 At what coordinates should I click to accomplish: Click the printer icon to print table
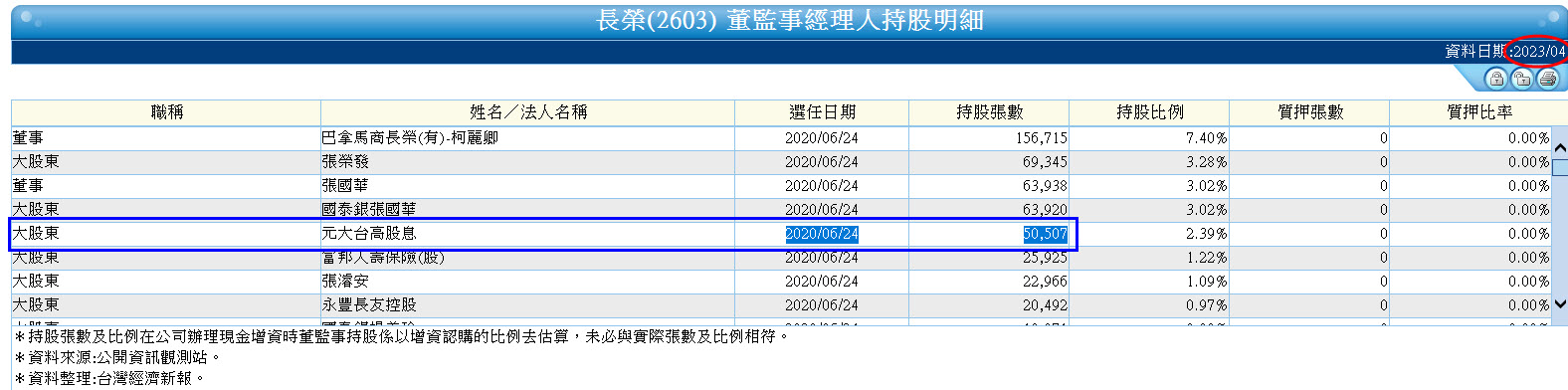click(1547, 79)
